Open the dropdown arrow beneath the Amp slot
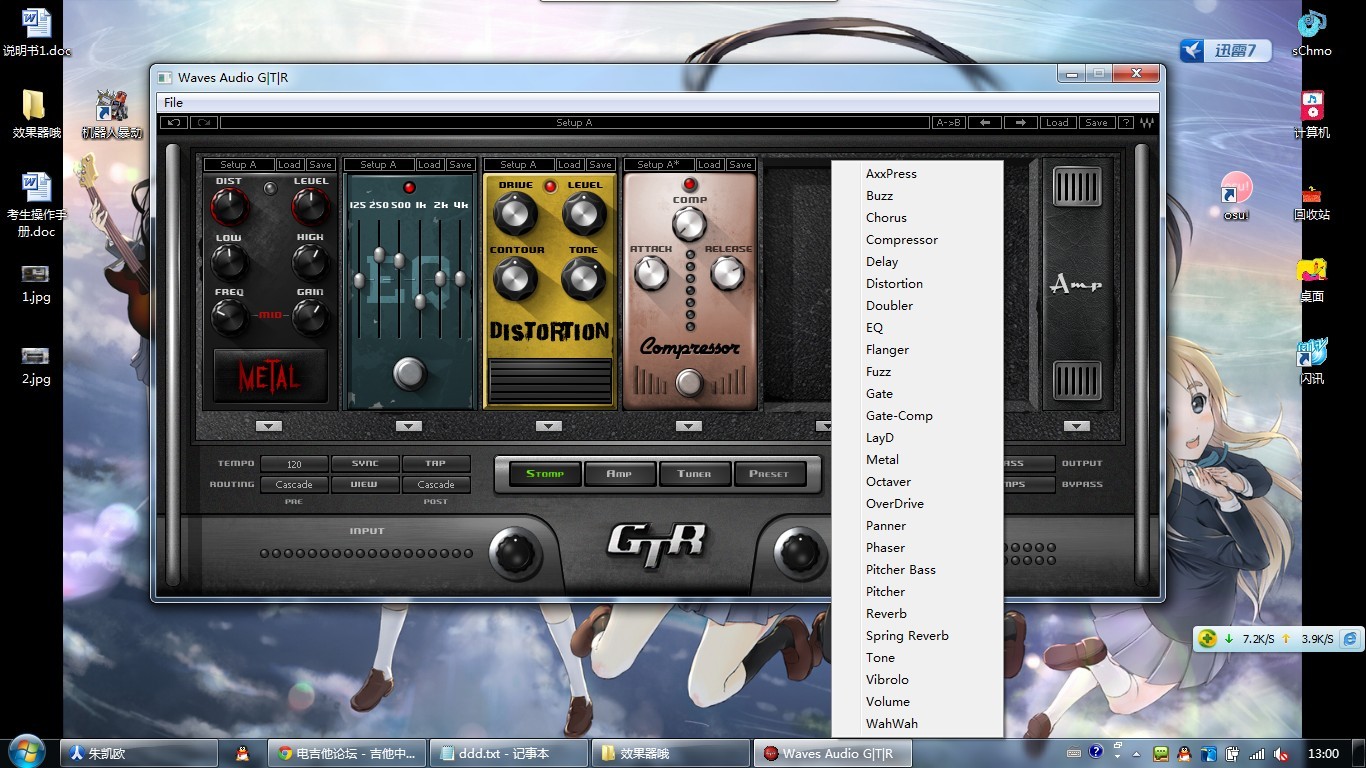1366x768 pixels. click(x=1077, y=426)
